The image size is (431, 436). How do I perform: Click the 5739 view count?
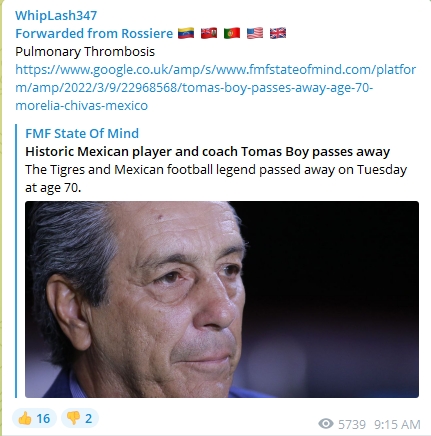pos(352,424)
